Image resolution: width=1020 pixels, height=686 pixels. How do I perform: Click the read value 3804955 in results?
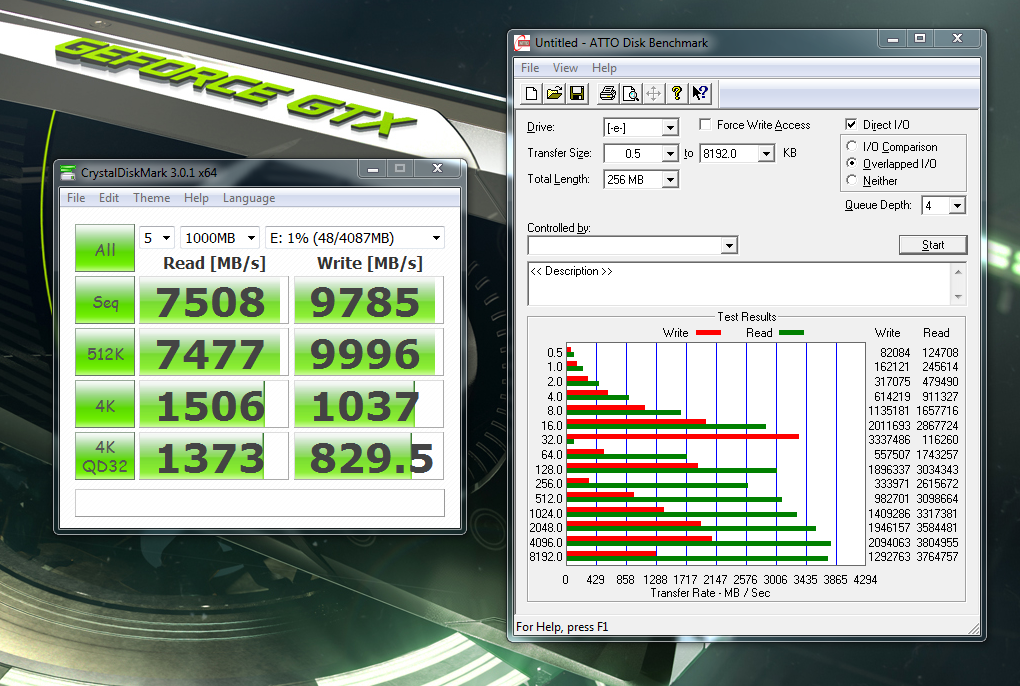coord(937,543)
